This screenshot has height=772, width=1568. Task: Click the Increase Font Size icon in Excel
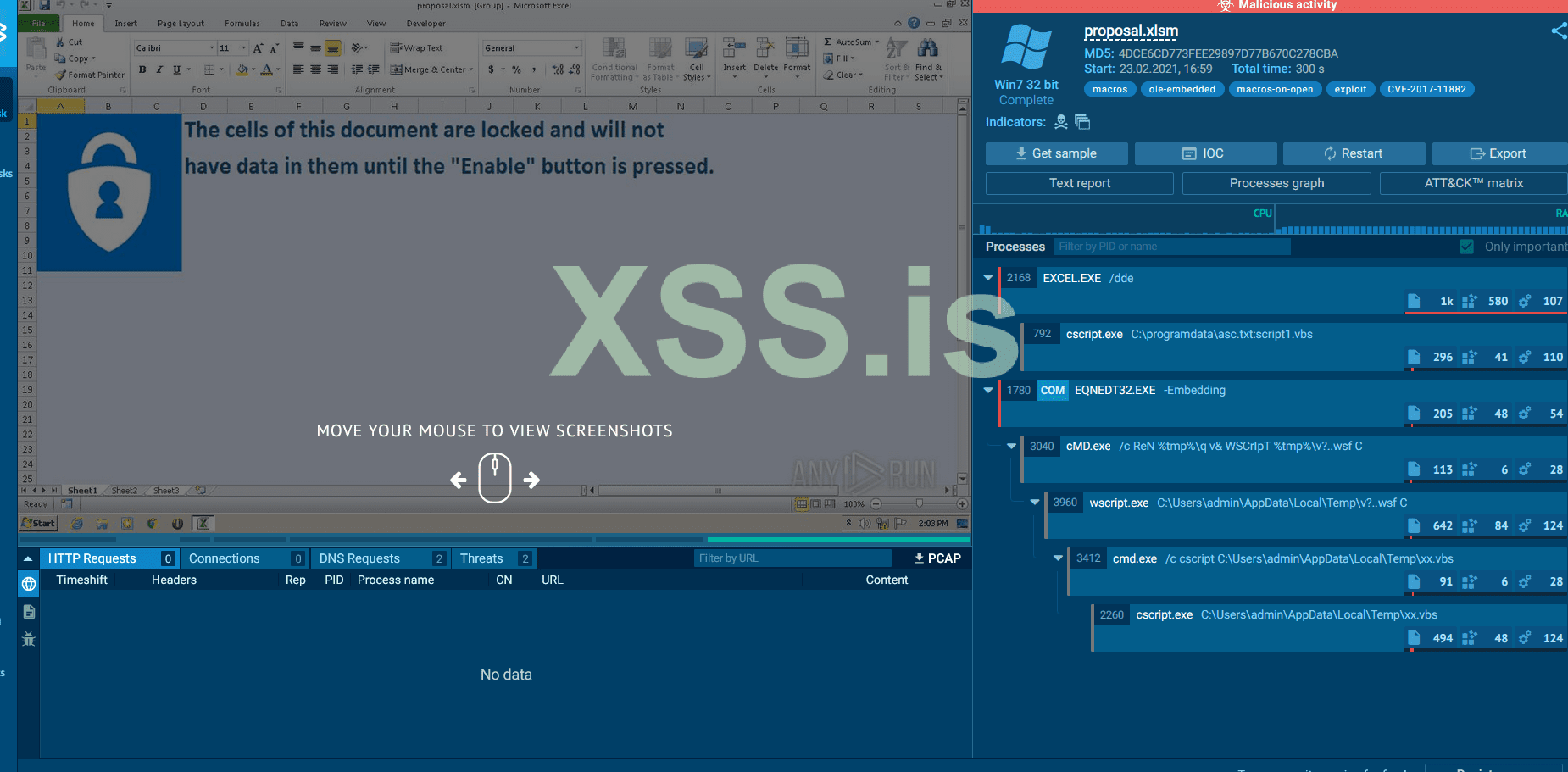(258, 48)
